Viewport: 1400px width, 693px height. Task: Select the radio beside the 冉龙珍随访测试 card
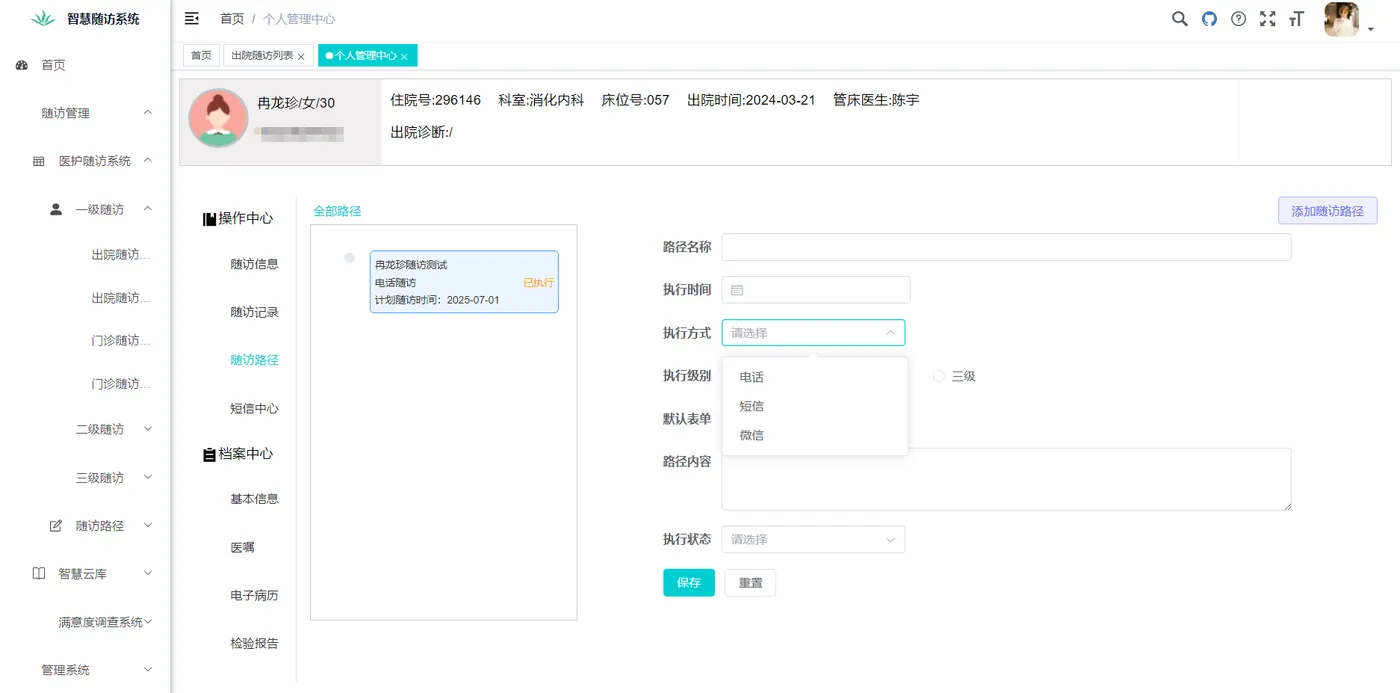[x=349, y=257]
